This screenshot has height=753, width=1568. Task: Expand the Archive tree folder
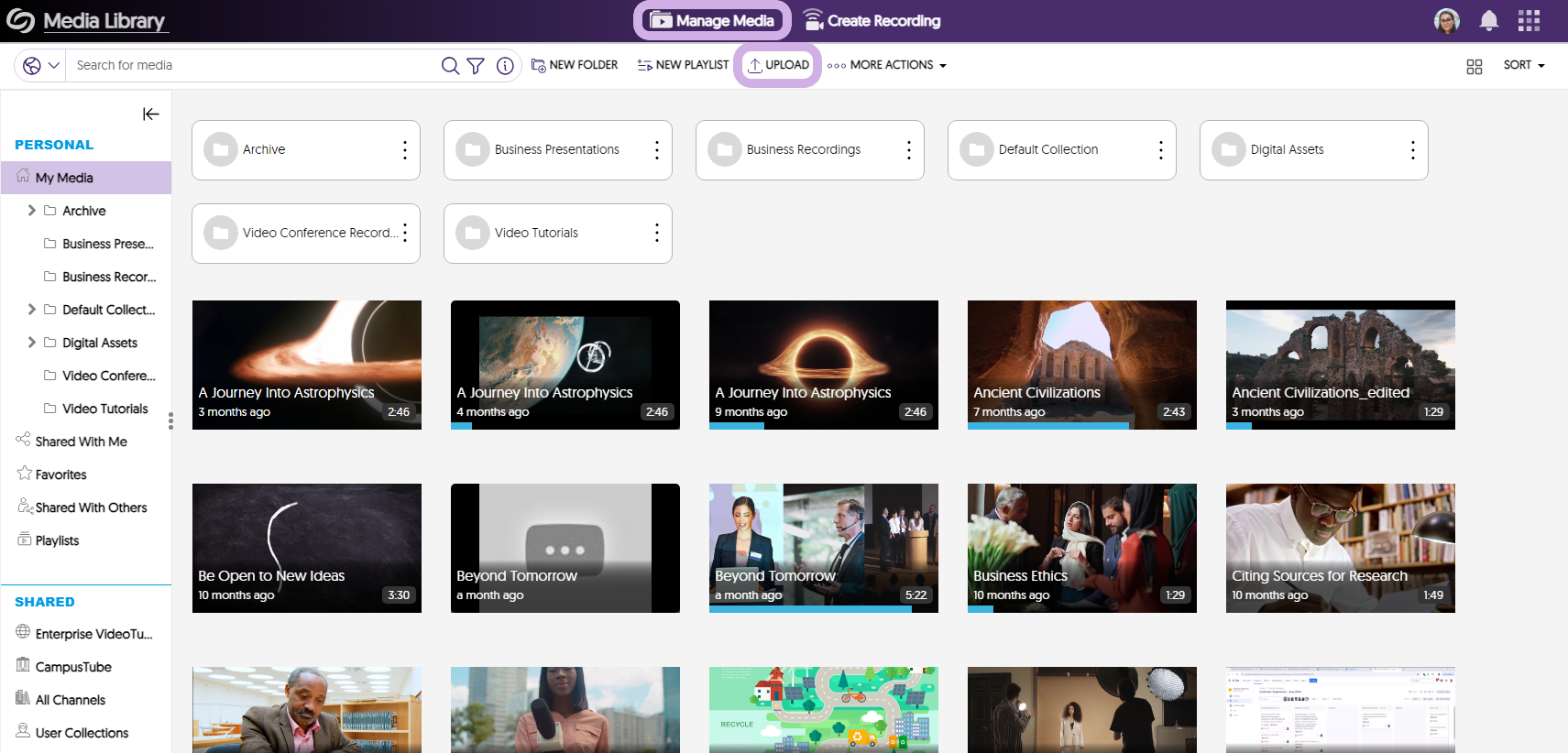(x=32, y=211)
